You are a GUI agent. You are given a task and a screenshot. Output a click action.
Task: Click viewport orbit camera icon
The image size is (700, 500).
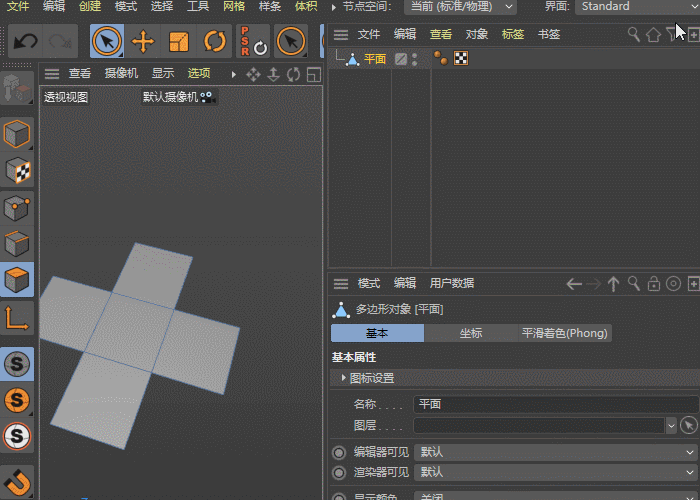tap(293, 74)
